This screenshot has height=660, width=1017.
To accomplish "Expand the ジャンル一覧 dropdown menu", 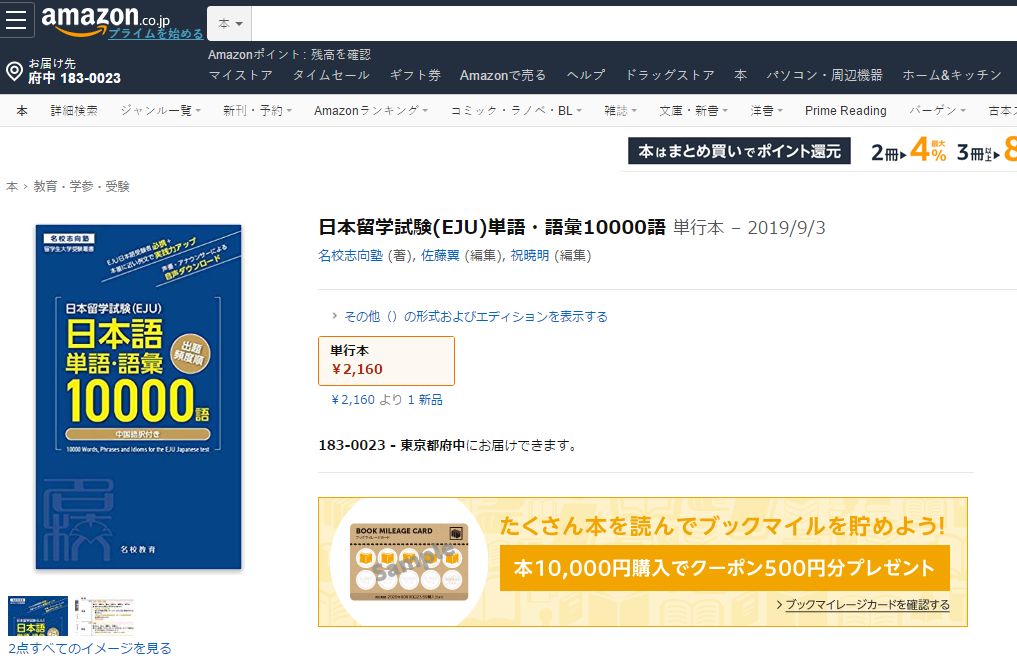I will (160, 111).
